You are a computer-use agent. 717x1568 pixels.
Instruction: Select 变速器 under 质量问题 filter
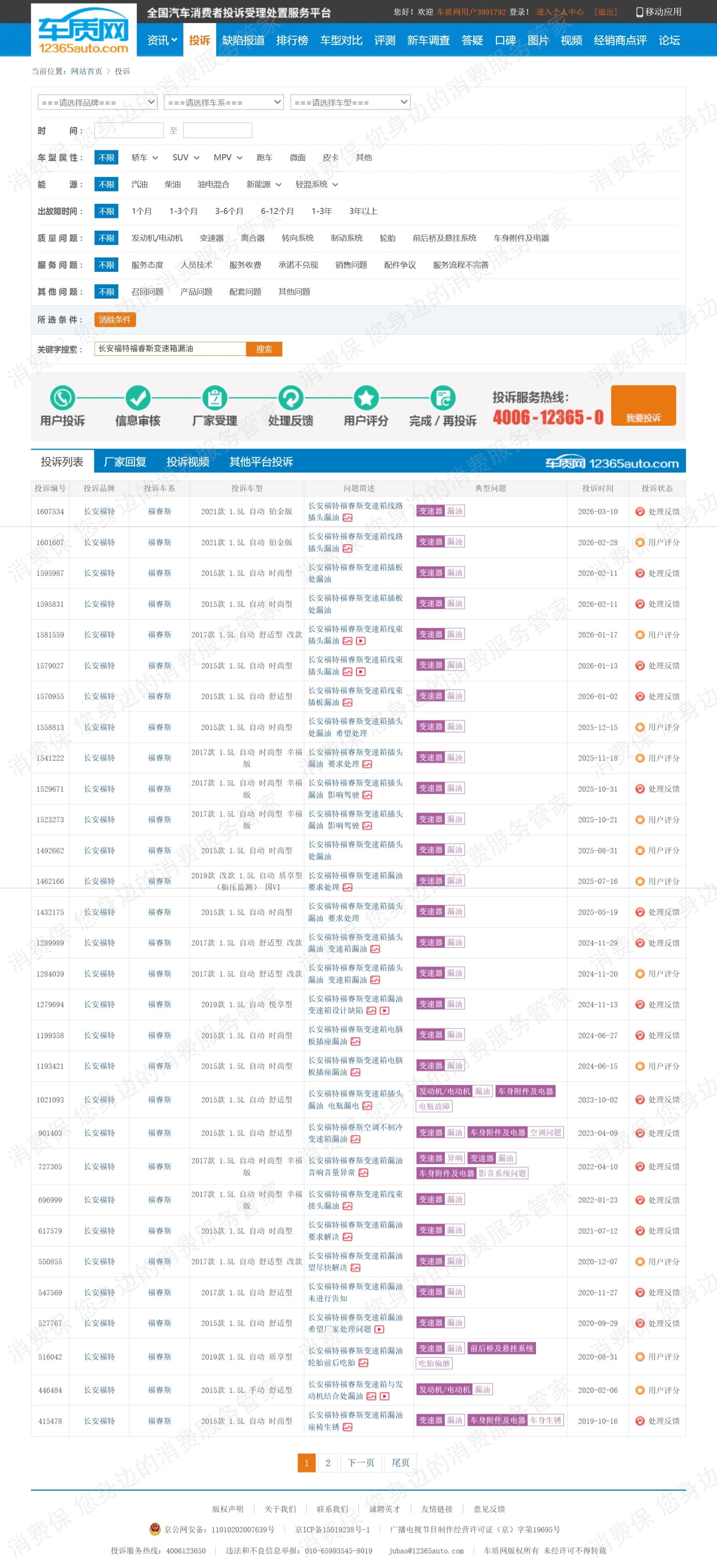coord(211,238)
